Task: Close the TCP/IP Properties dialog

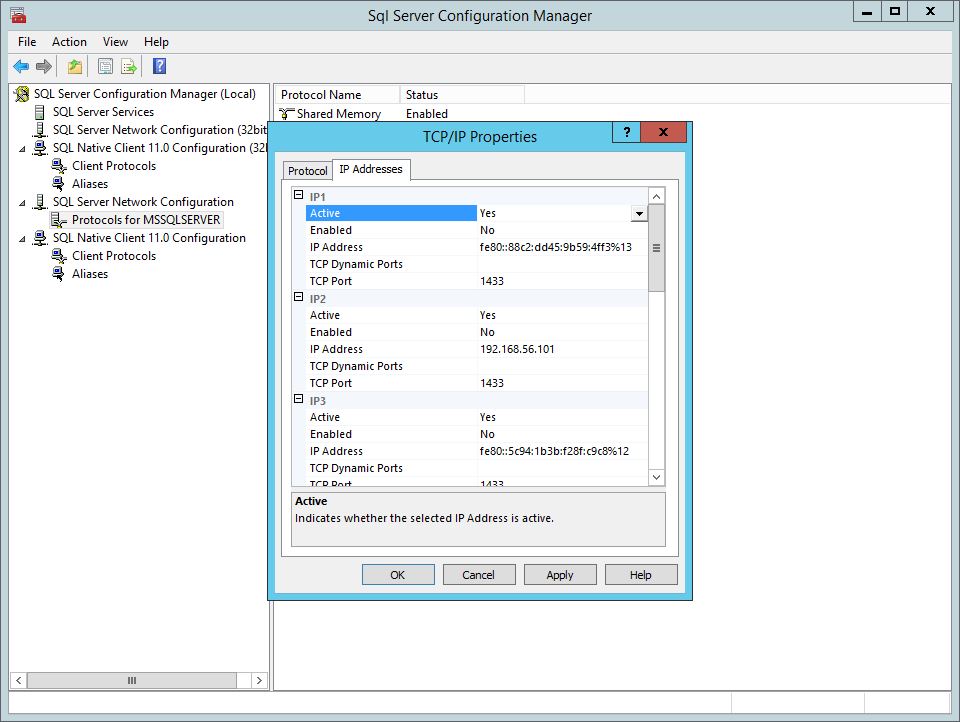Action: click(663, 132)
